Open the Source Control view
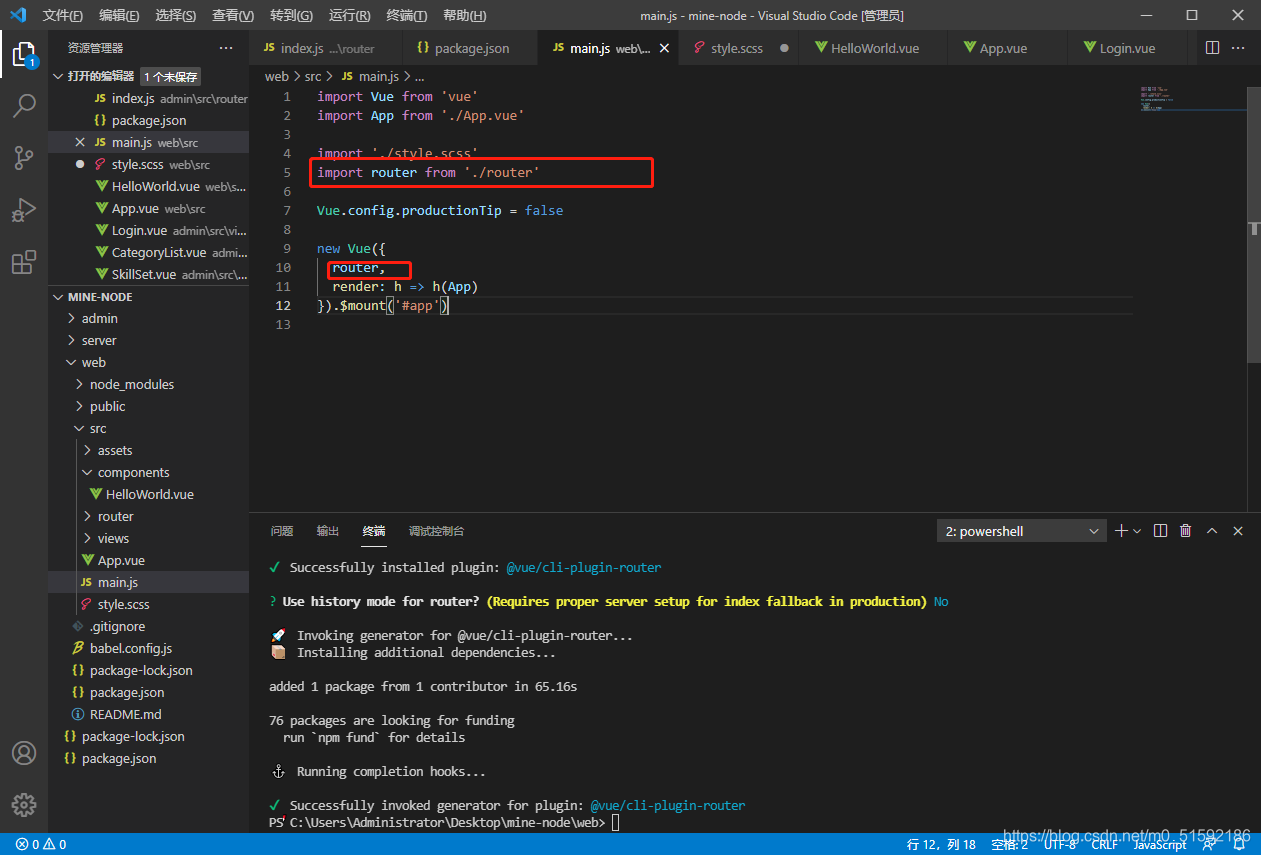Viewport: 1261px width, 855px height. pyautogui.click(x=24, y=157)
